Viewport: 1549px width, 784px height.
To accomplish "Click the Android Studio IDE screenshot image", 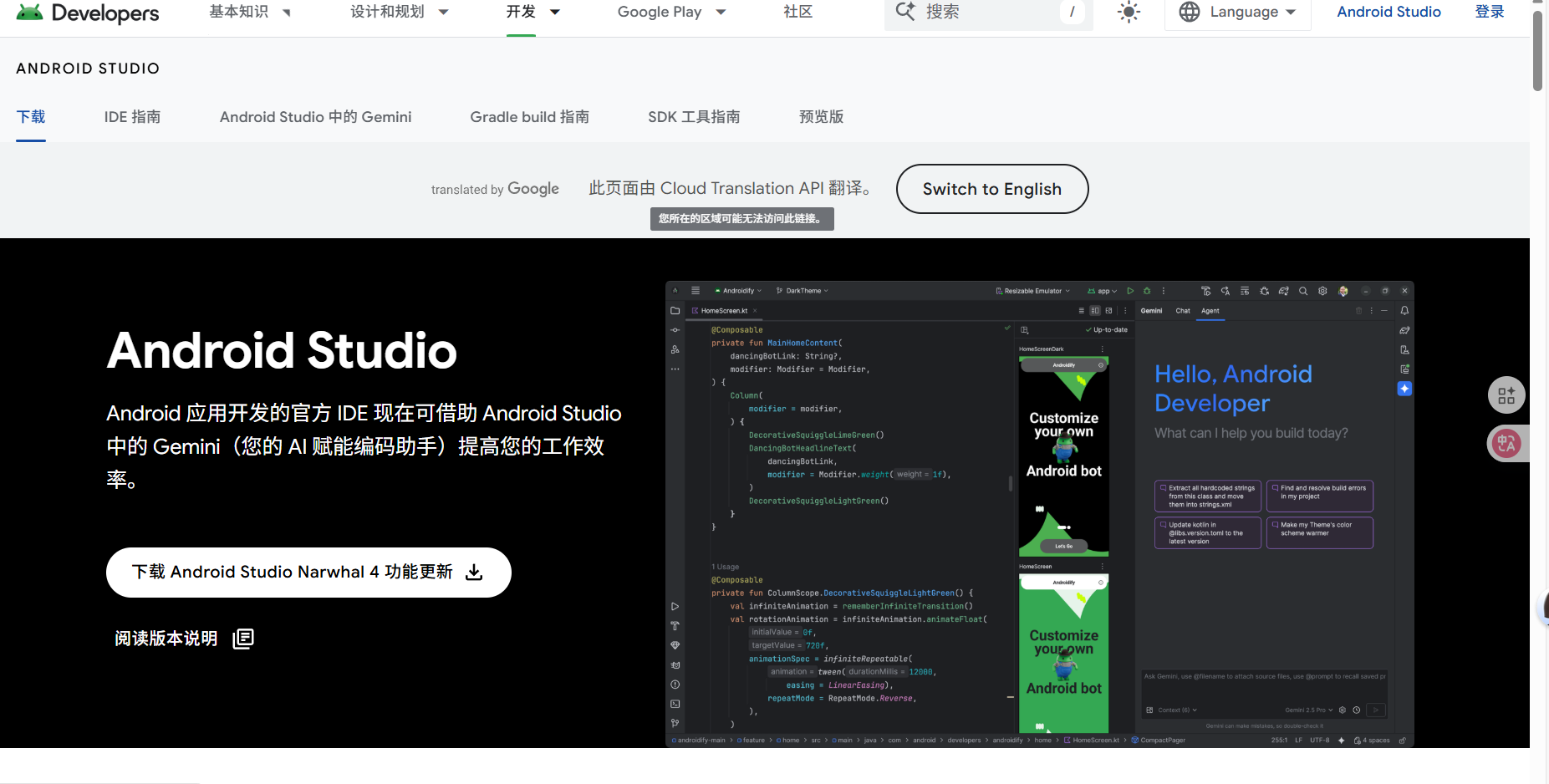I will [x=1039, y=514].
